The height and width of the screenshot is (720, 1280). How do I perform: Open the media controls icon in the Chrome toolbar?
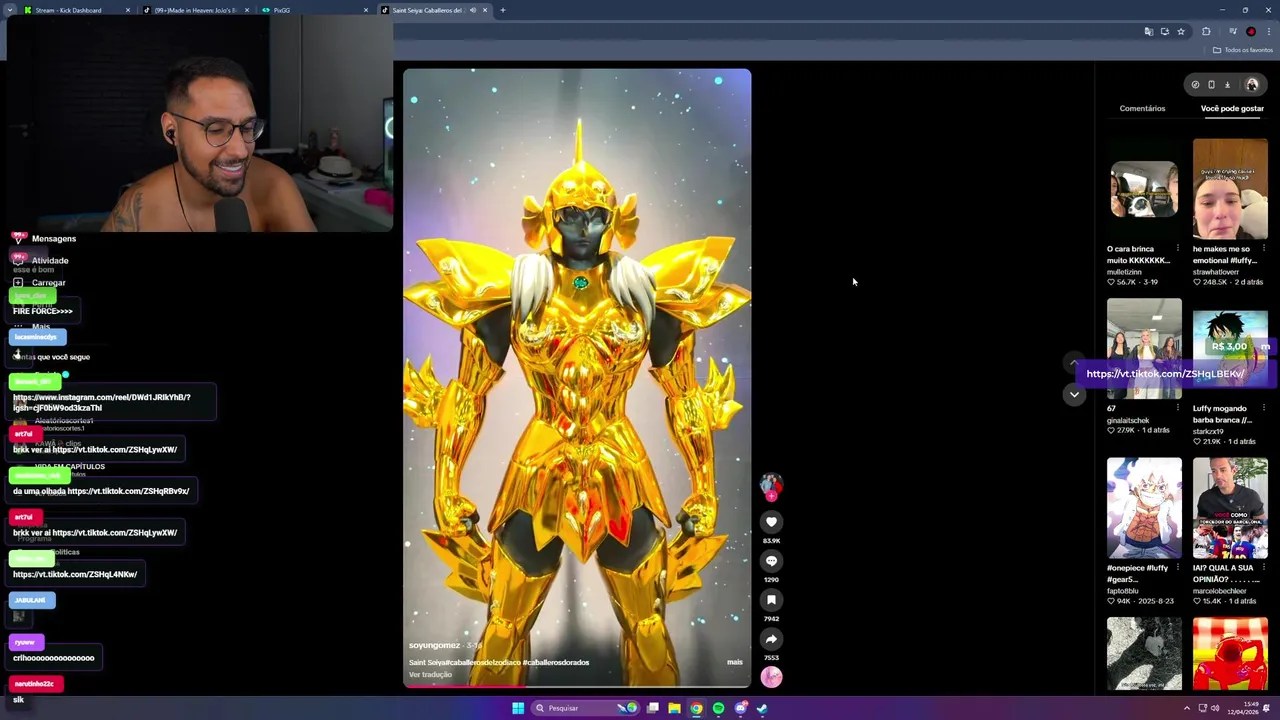(1232, 31)
